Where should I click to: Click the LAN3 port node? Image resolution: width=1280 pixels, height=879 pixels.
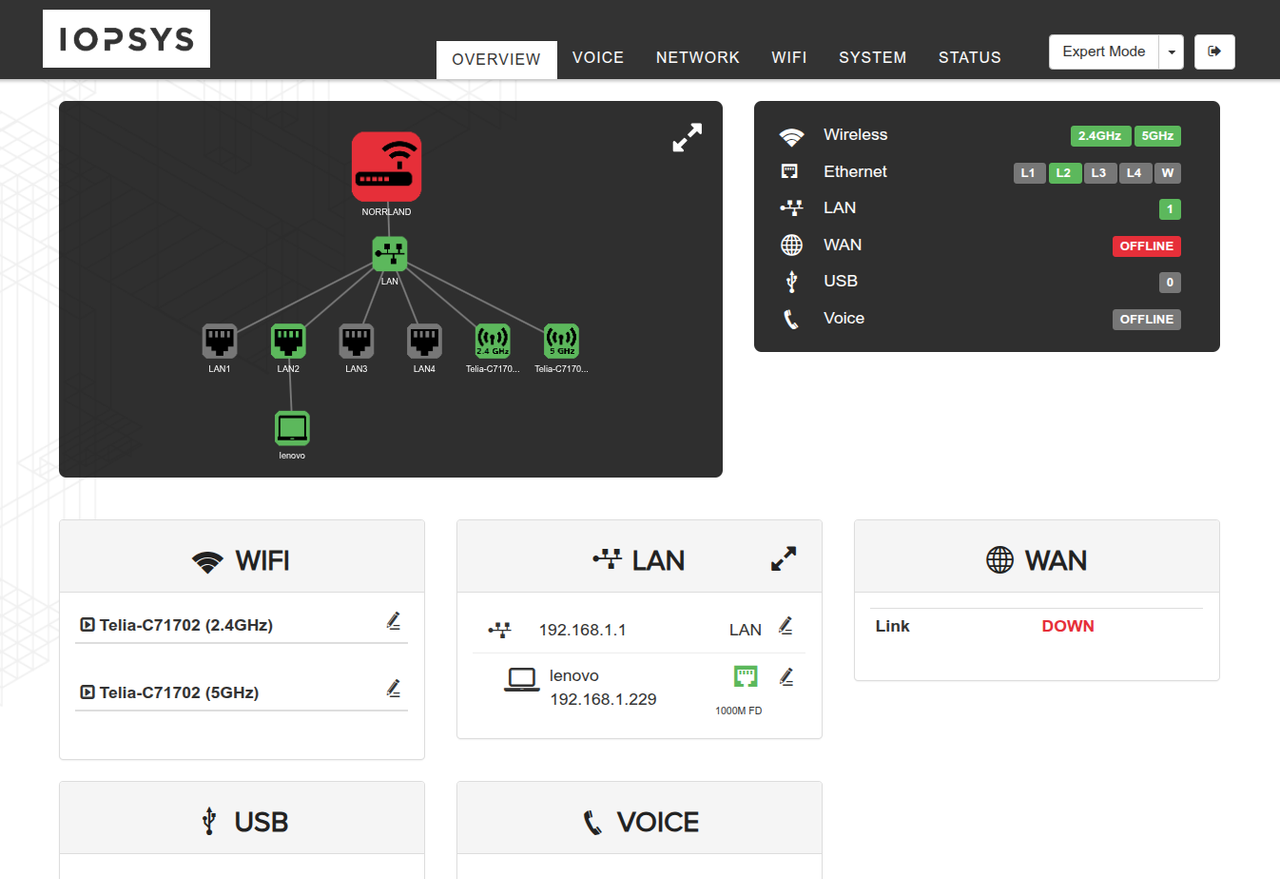point(356,341)
